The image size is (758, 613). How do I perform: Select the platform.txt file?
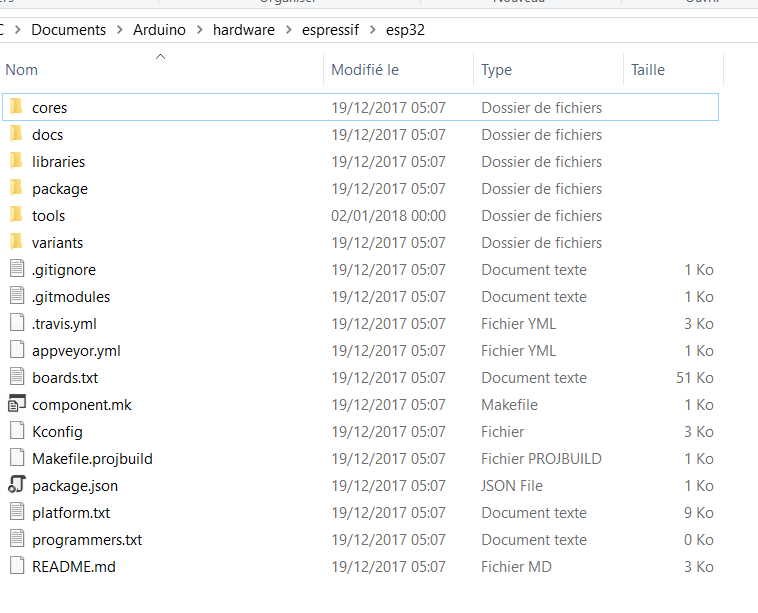tap(71, 512)
